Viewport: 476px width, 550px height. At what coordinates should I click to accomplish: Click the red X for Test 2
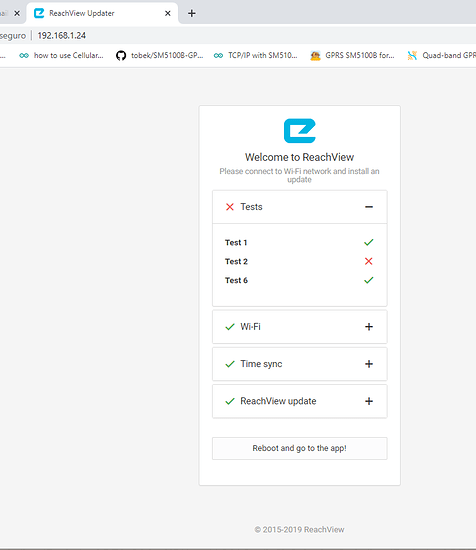(369, 261)
